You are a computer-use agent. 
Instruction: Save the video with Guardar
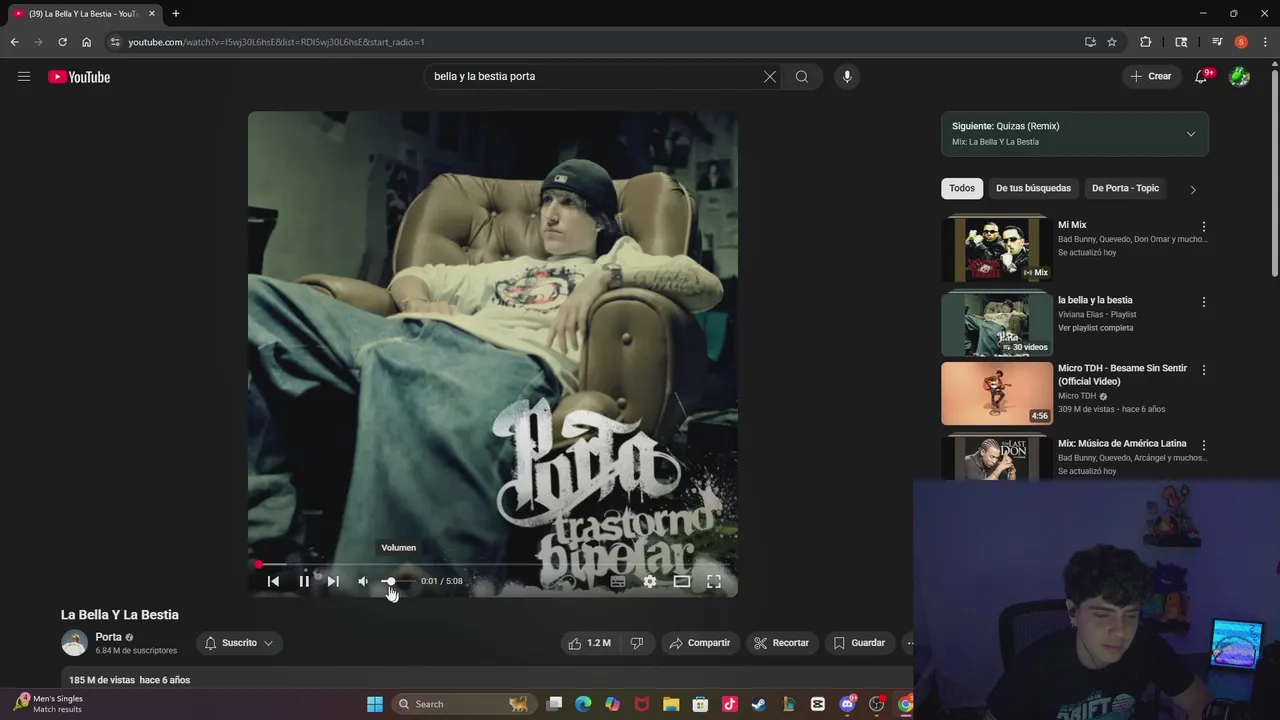point(860,643)
